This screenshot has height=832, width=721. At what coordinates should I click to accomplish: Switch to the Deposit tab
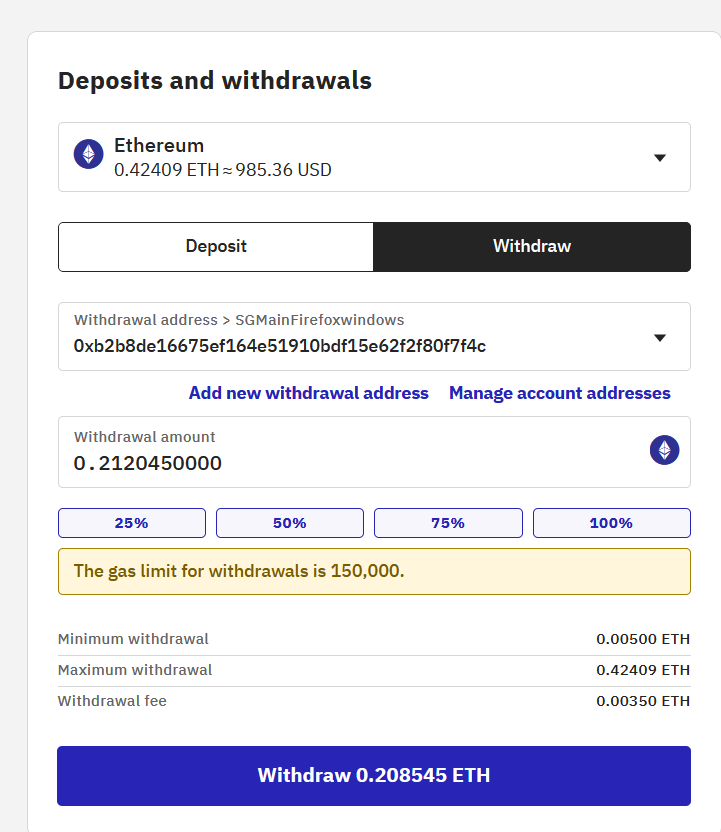coord(216,246)
